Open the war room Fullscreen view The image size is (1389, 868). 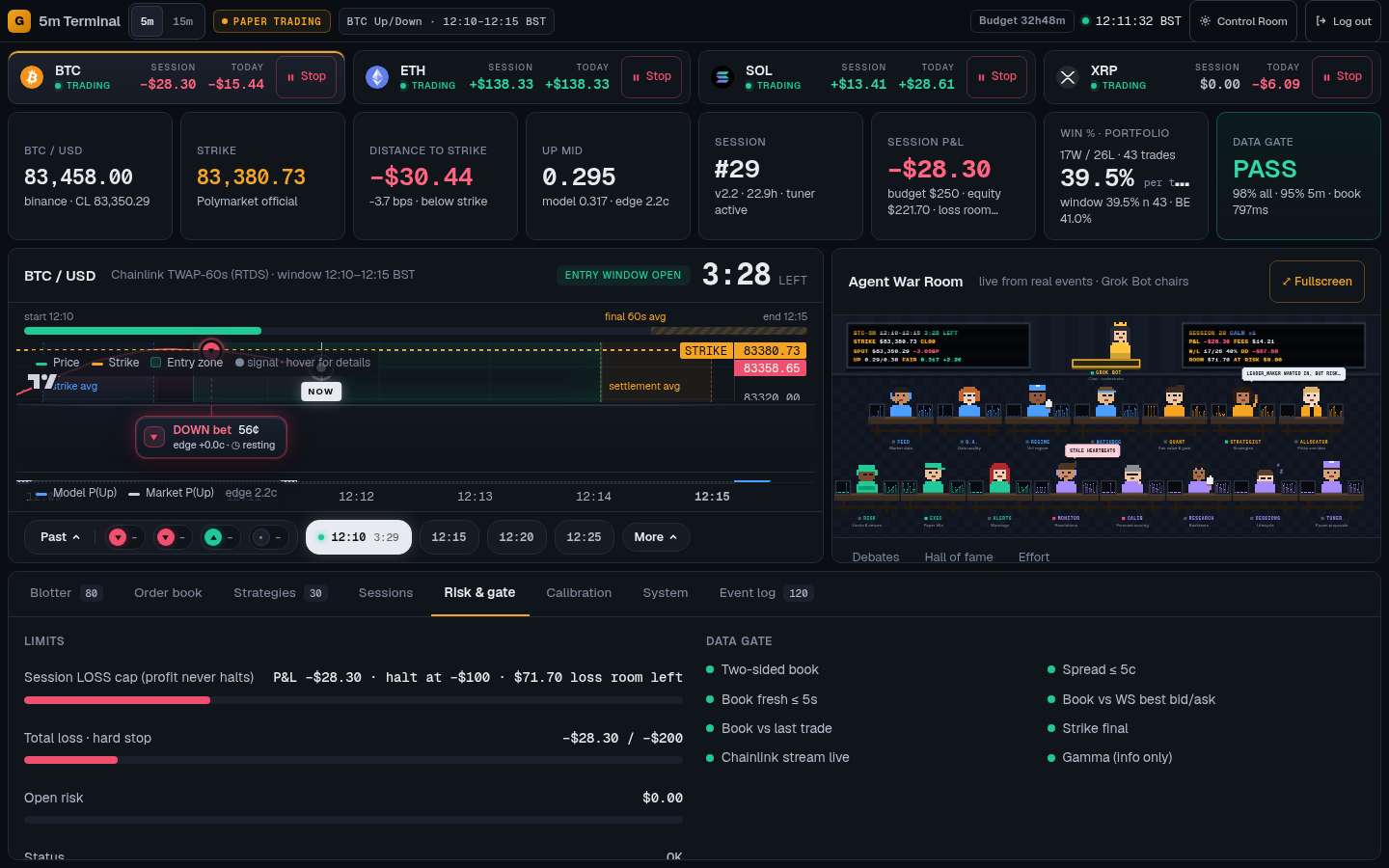(1317, 282)
